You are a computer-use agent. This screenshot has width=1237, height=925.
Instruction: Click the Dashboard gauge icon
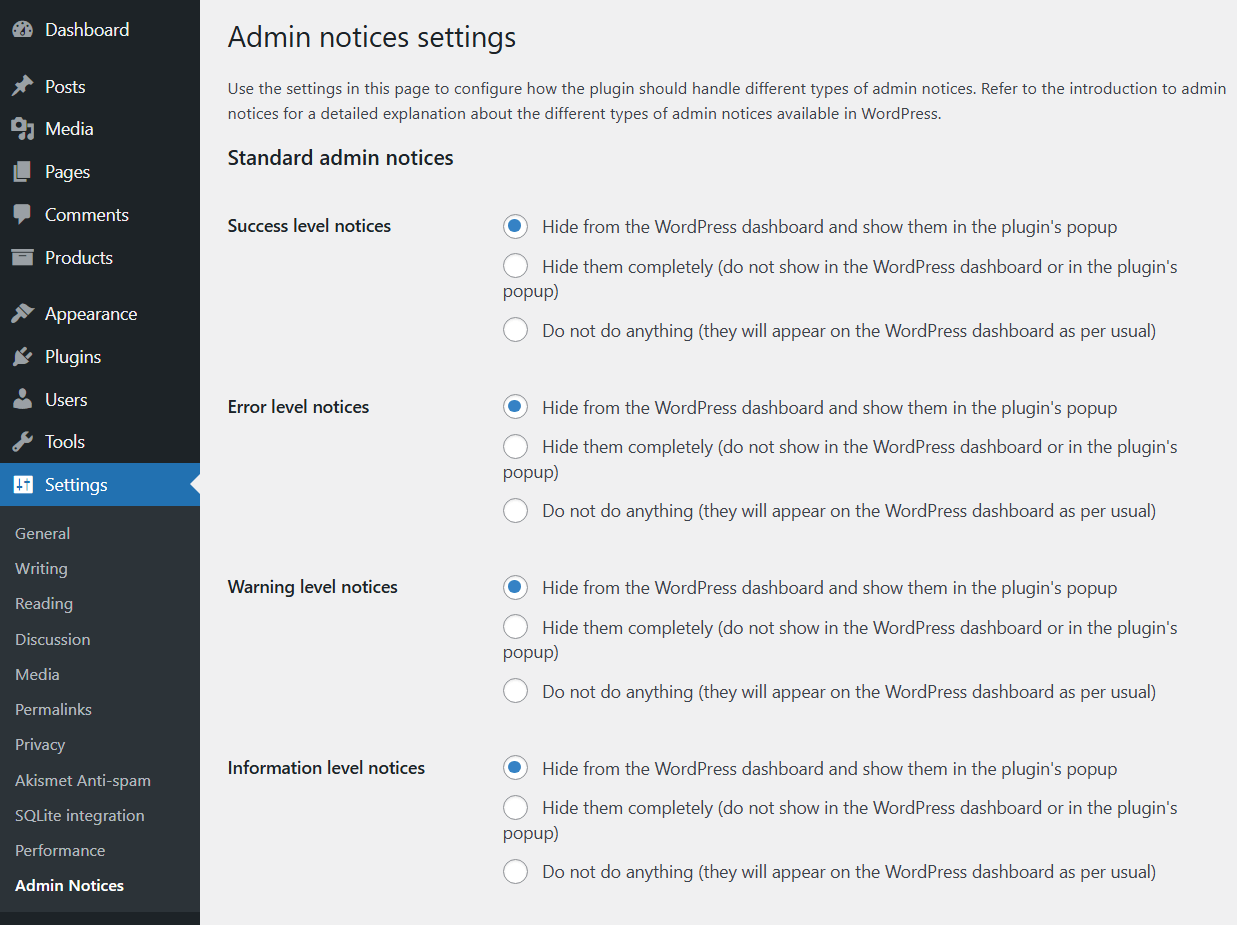[22, 30]
